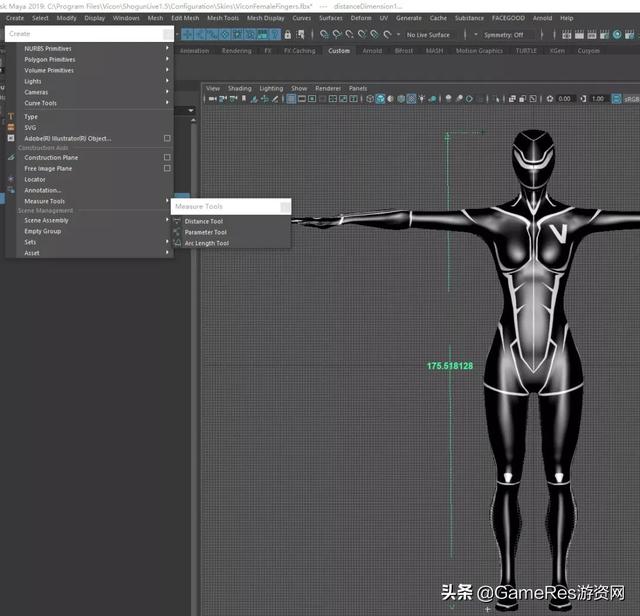Click the 175.518128 distance label

point(450,366)
